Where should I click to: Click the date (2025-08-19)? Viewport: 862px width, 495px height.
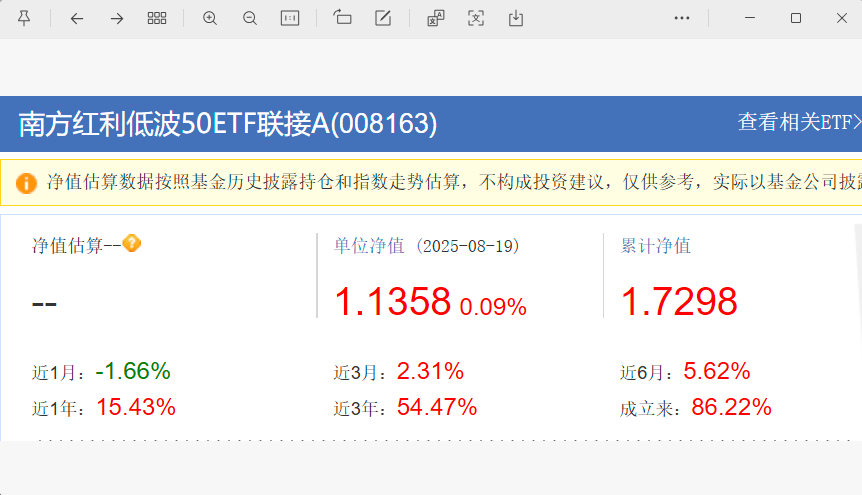[x=468, y=246]
